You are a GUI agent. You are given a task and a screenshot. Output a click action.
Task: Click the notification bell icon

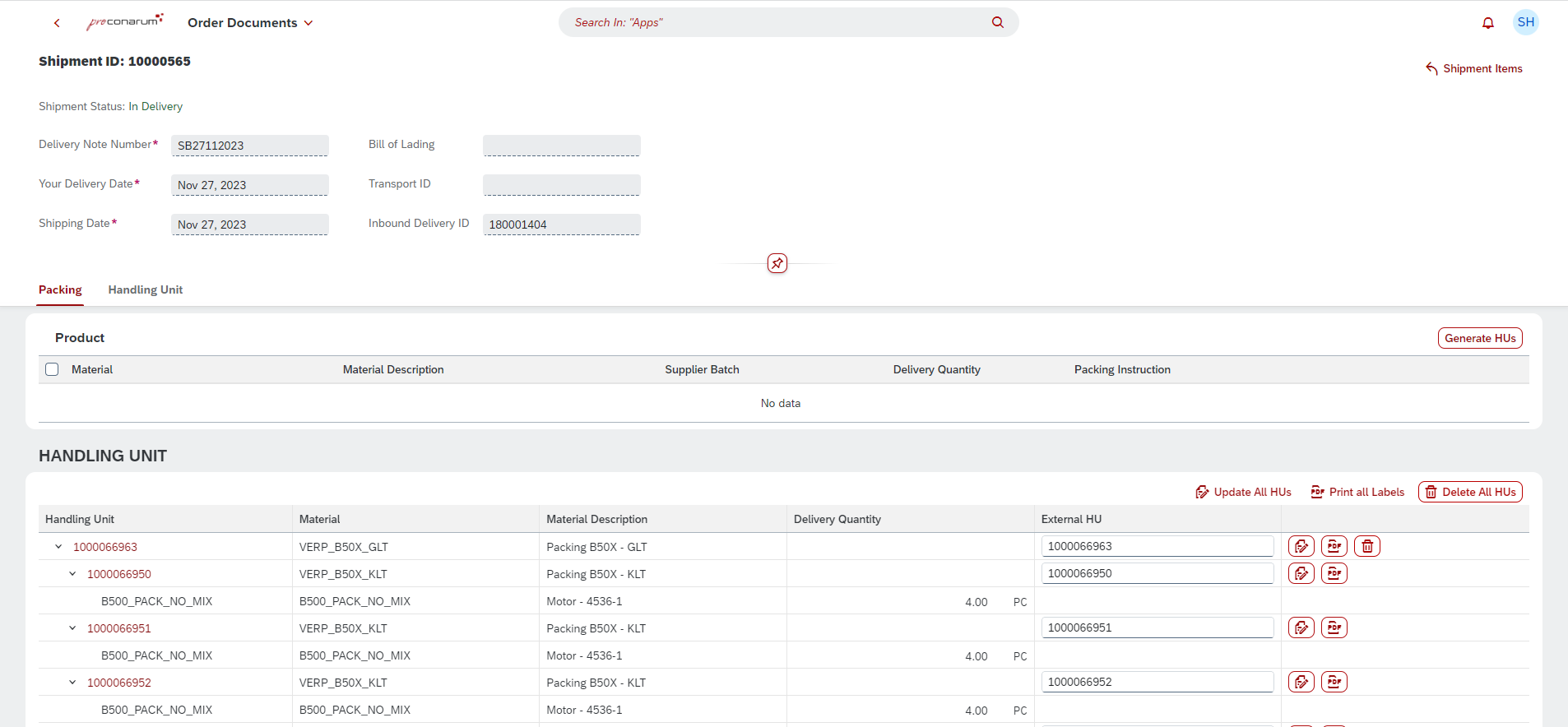[1487, 23]
